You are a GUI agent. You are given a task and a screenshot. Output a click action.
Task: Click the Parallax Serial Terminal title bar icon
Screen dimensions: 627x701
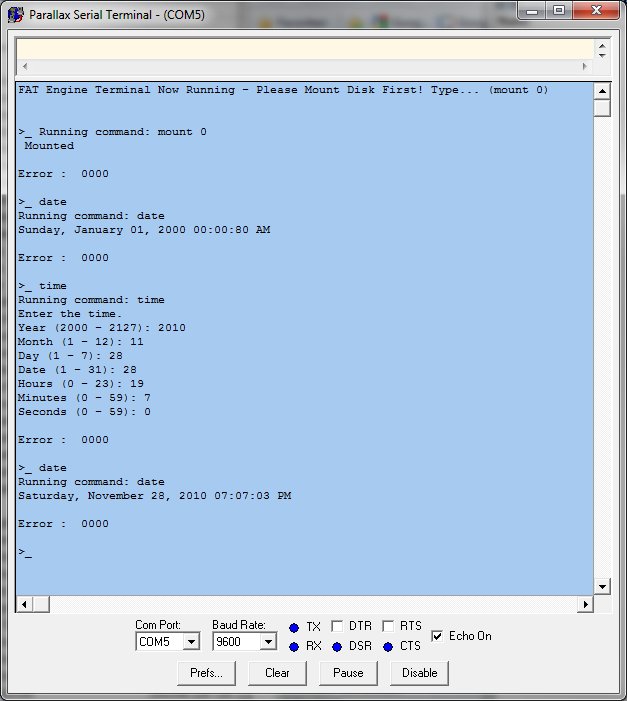click(15, 13)
